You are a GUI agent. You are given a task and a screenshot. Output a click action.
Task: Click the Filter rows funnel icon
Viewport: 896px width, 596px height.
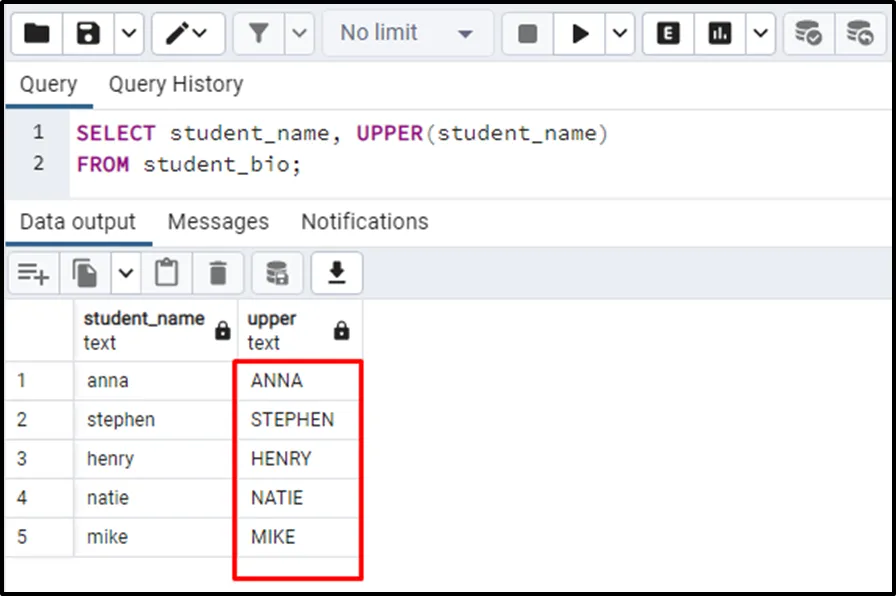259,34
